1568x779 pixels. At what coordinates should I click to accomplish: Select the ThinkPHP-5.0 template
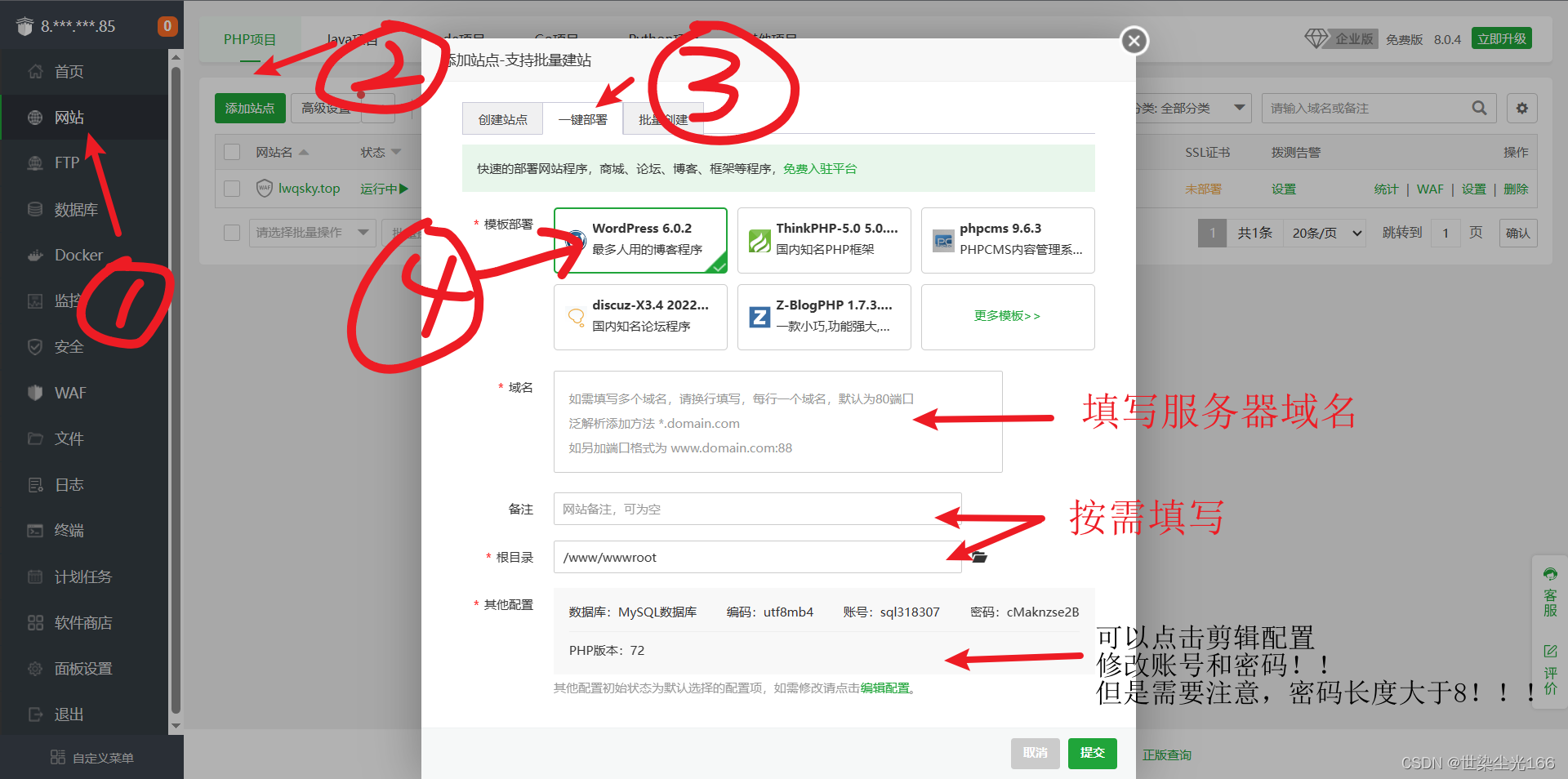[x=824, y=240]
